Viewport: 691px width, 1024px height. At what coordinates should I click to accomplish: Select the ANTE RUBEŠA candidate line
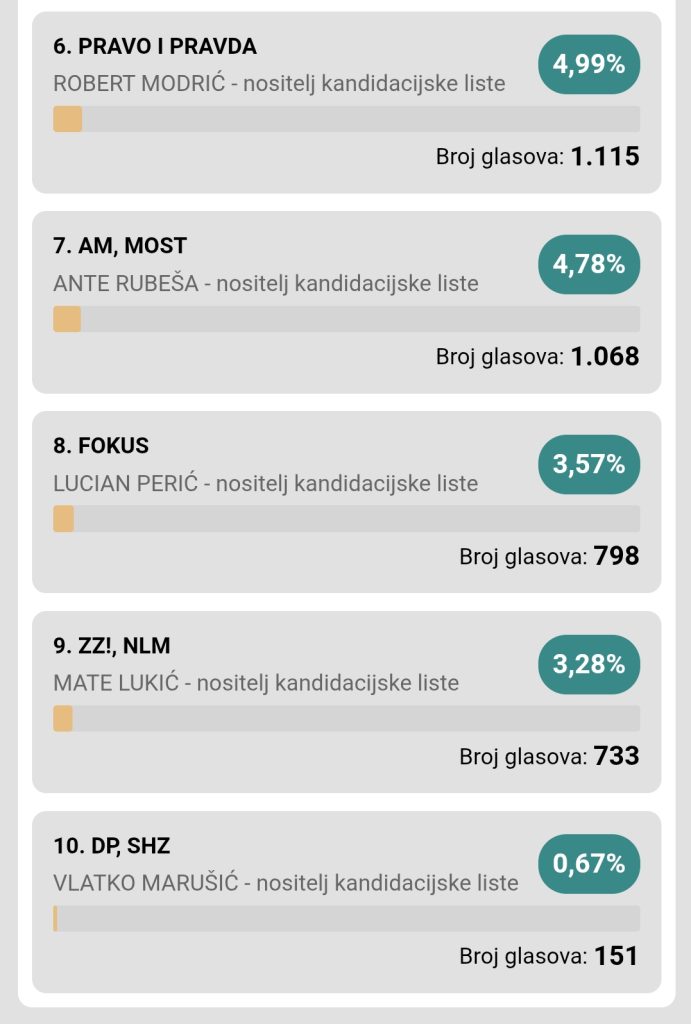point(266,283)
